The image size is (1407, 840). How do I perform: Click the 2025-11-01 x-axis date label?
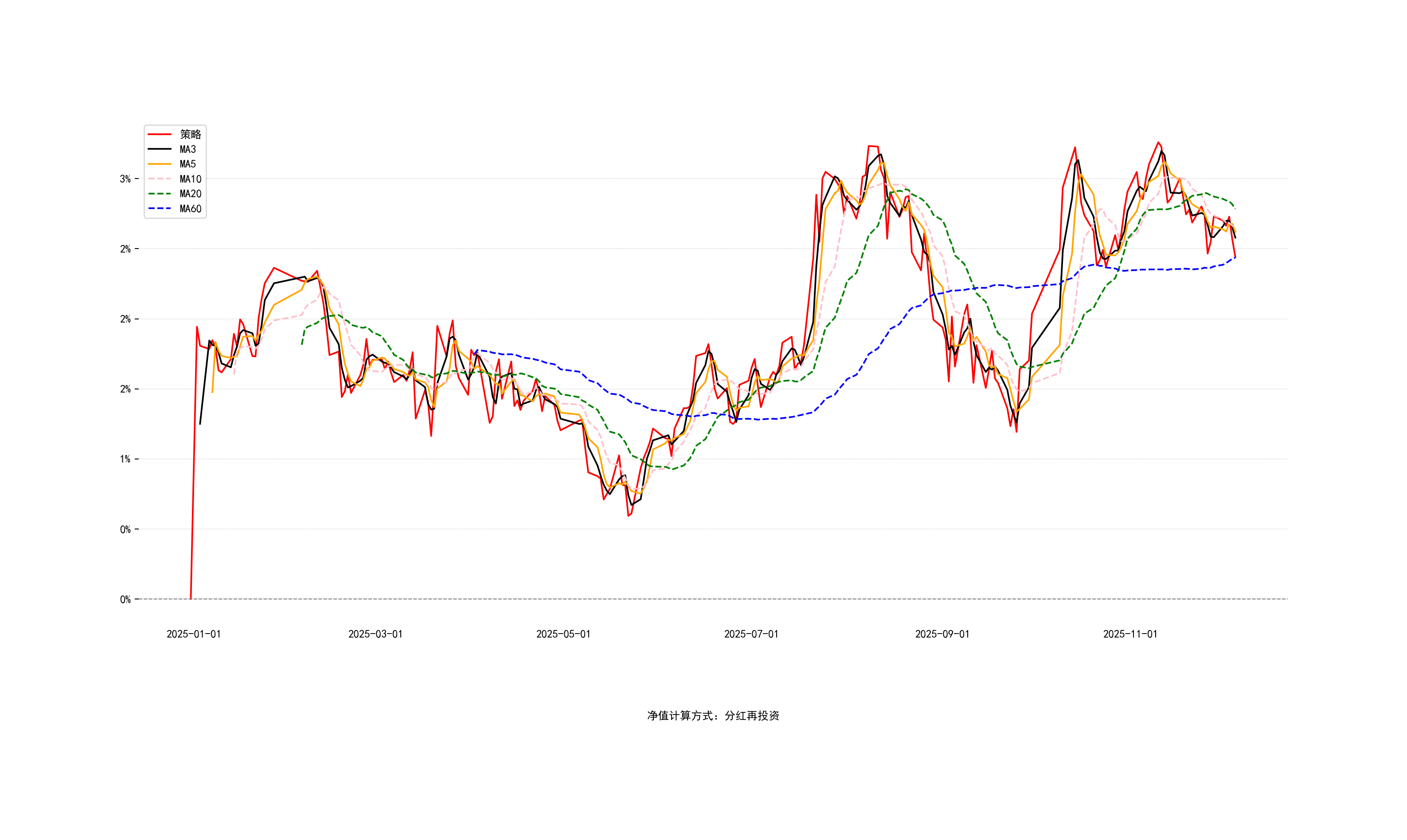[1130, 634]
